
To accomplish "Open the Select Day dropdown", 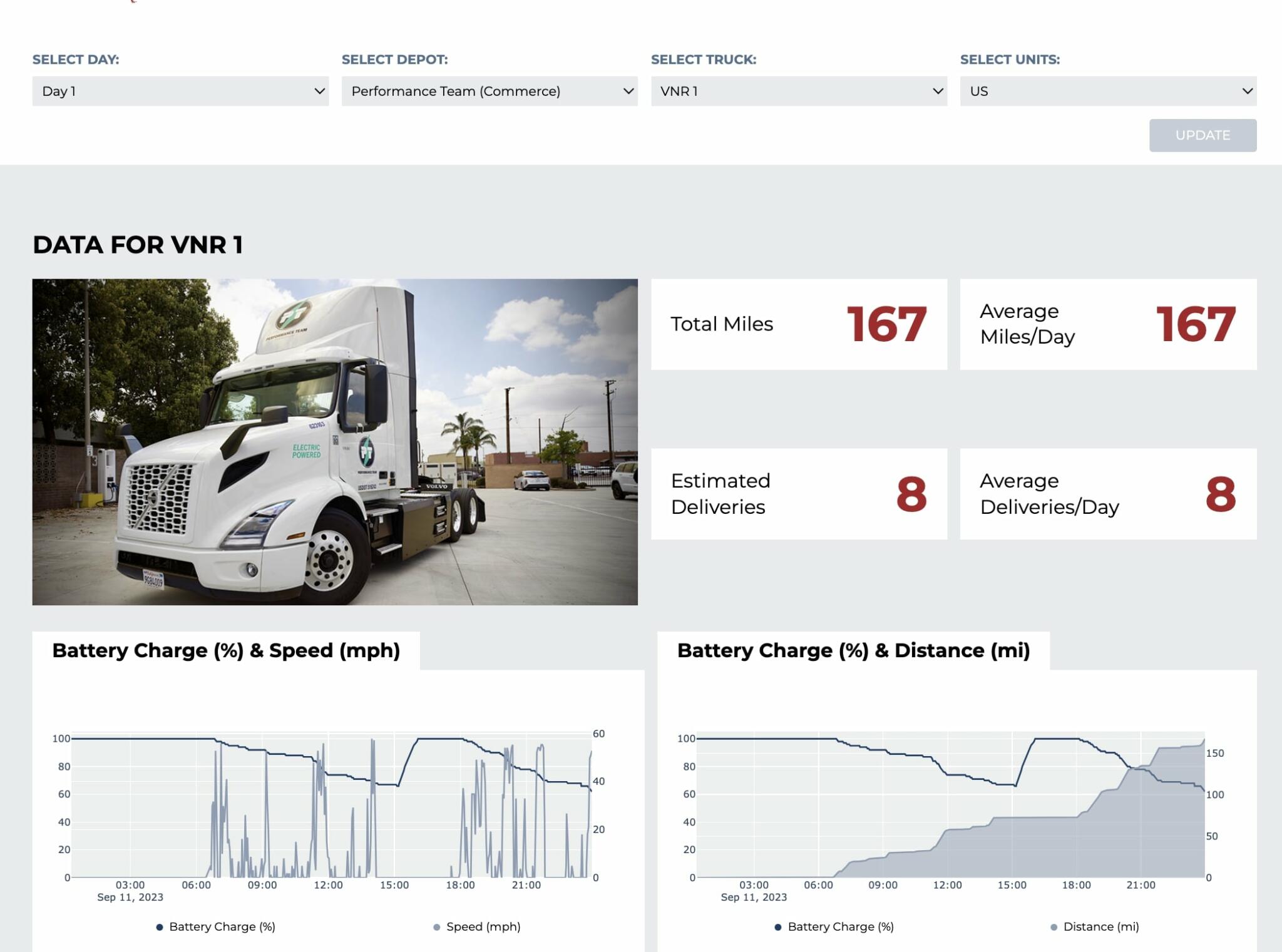I will (180, 91).
